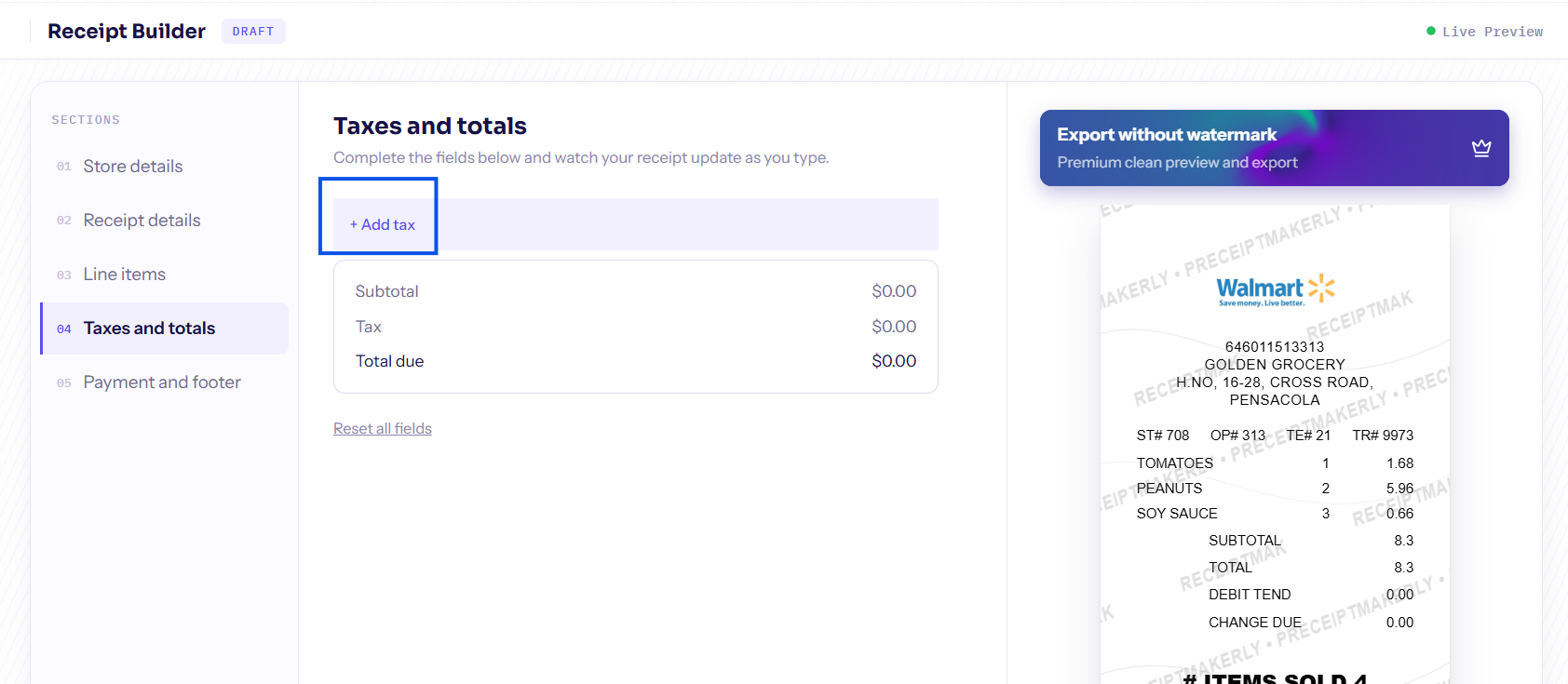Click the Subtotal label in the totals card
The width and height of the screenshot is (1568, 684).
coord(386,291)
